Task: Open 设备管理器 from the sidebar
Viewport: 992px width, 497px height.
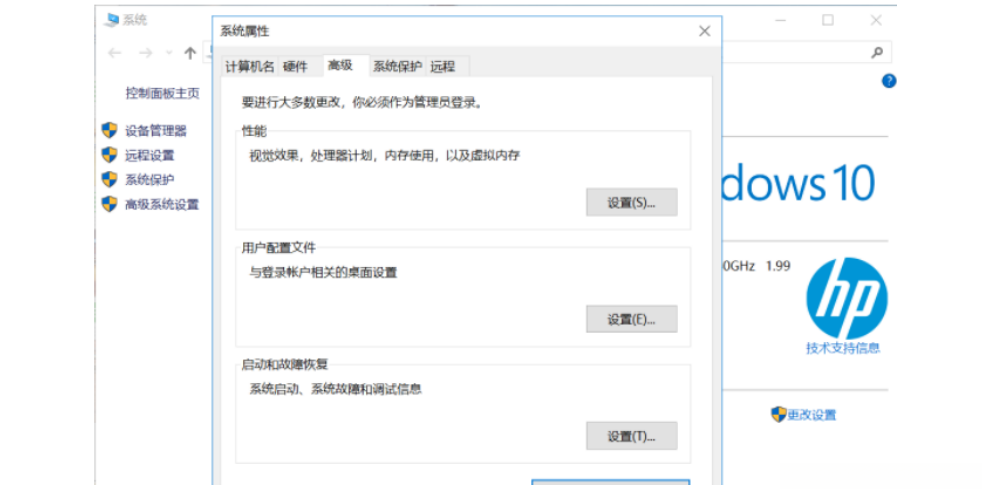Action: tap(156, 131)
